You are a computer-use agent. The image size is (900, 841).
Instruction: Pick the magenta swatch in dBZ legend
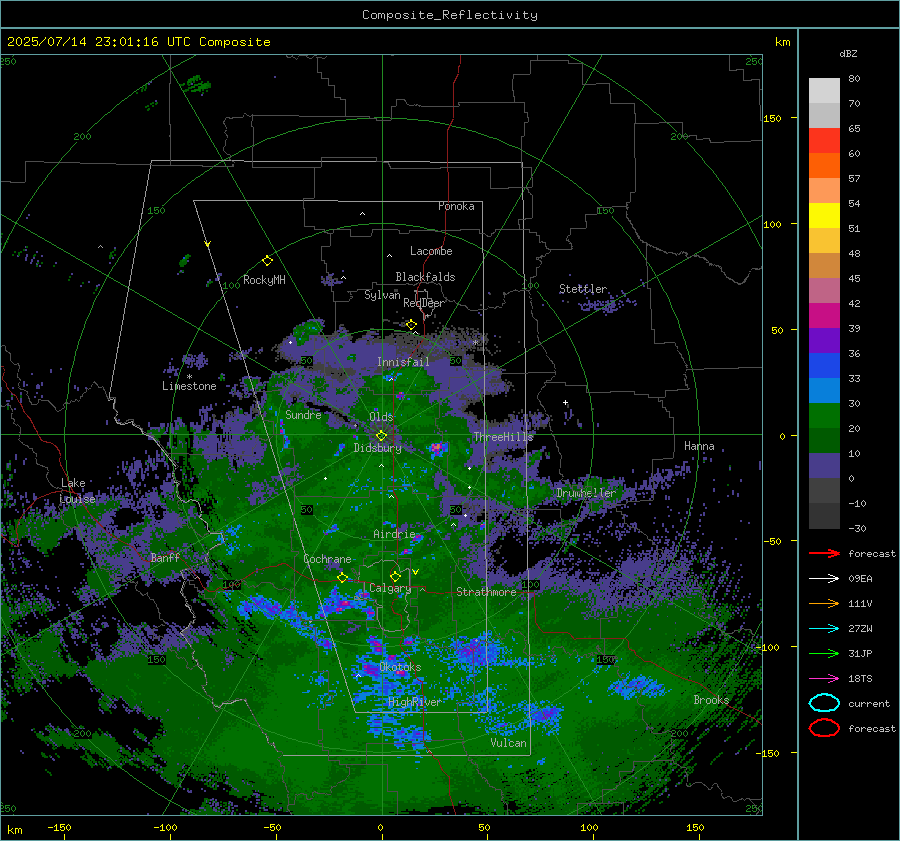(824, 316)
